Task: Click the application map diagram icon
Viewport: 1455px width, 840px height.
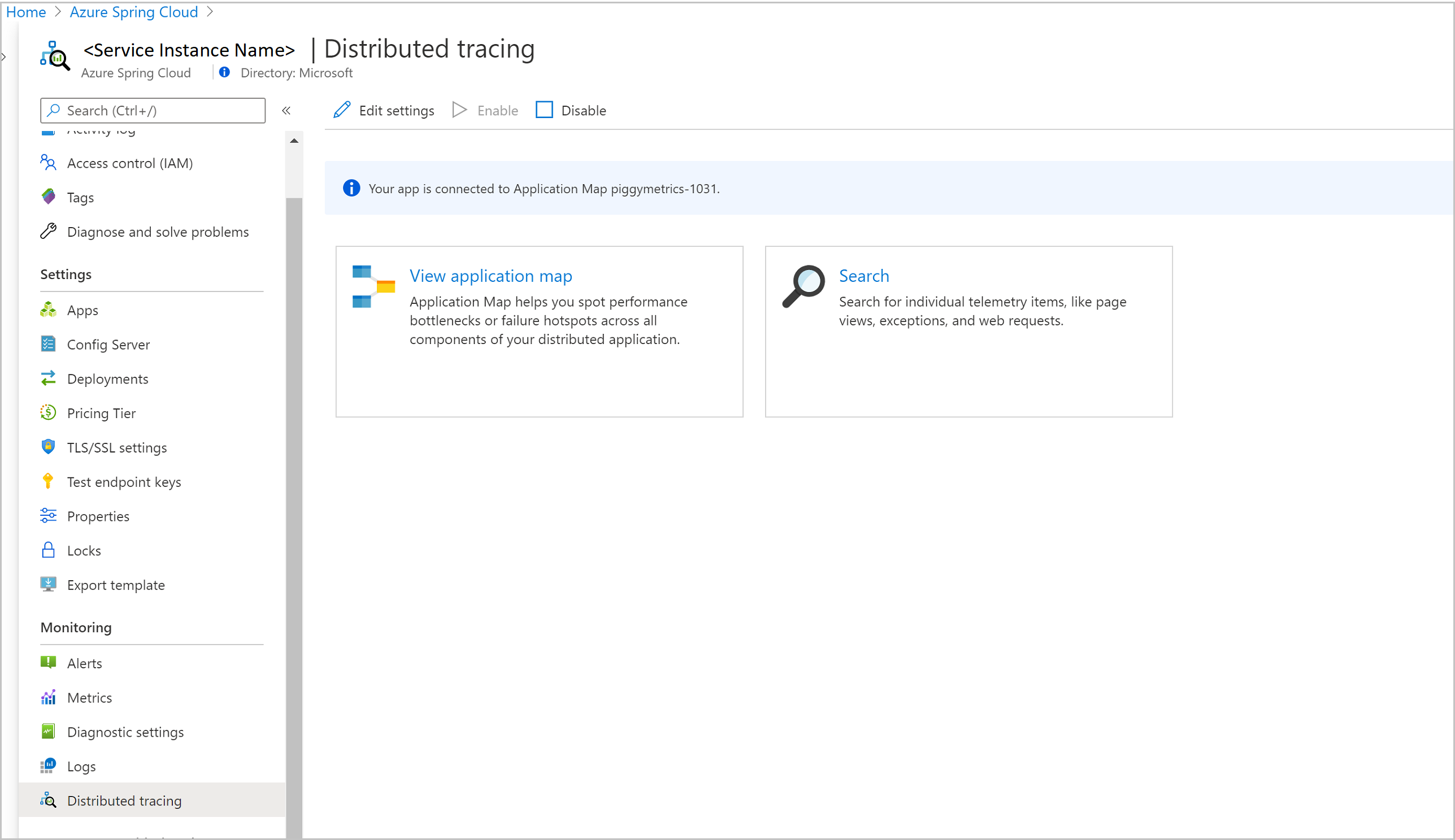Action: coord(373,287)
